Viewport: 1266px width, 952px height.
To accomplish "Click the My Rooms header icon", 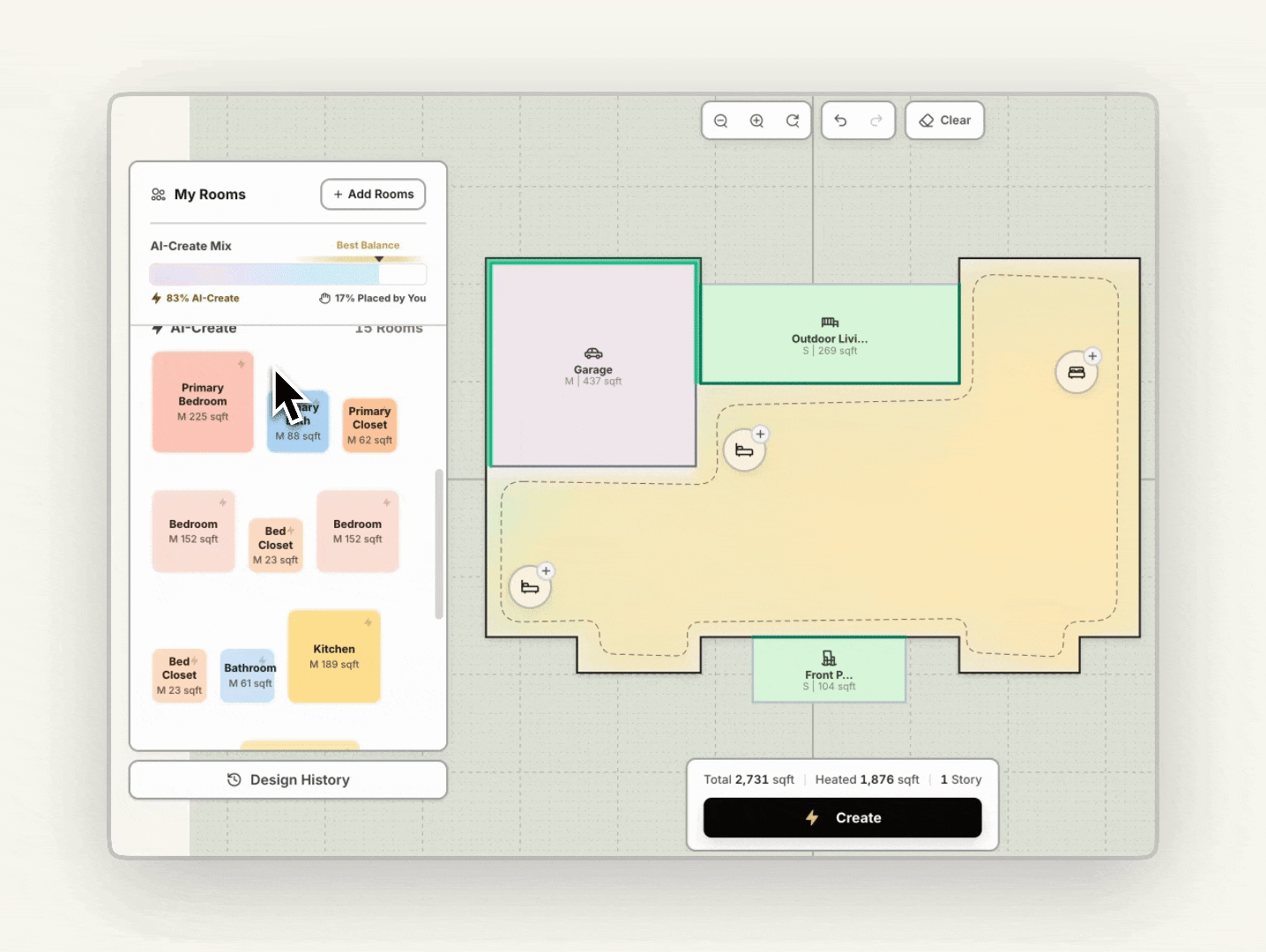I will [159, 194].
